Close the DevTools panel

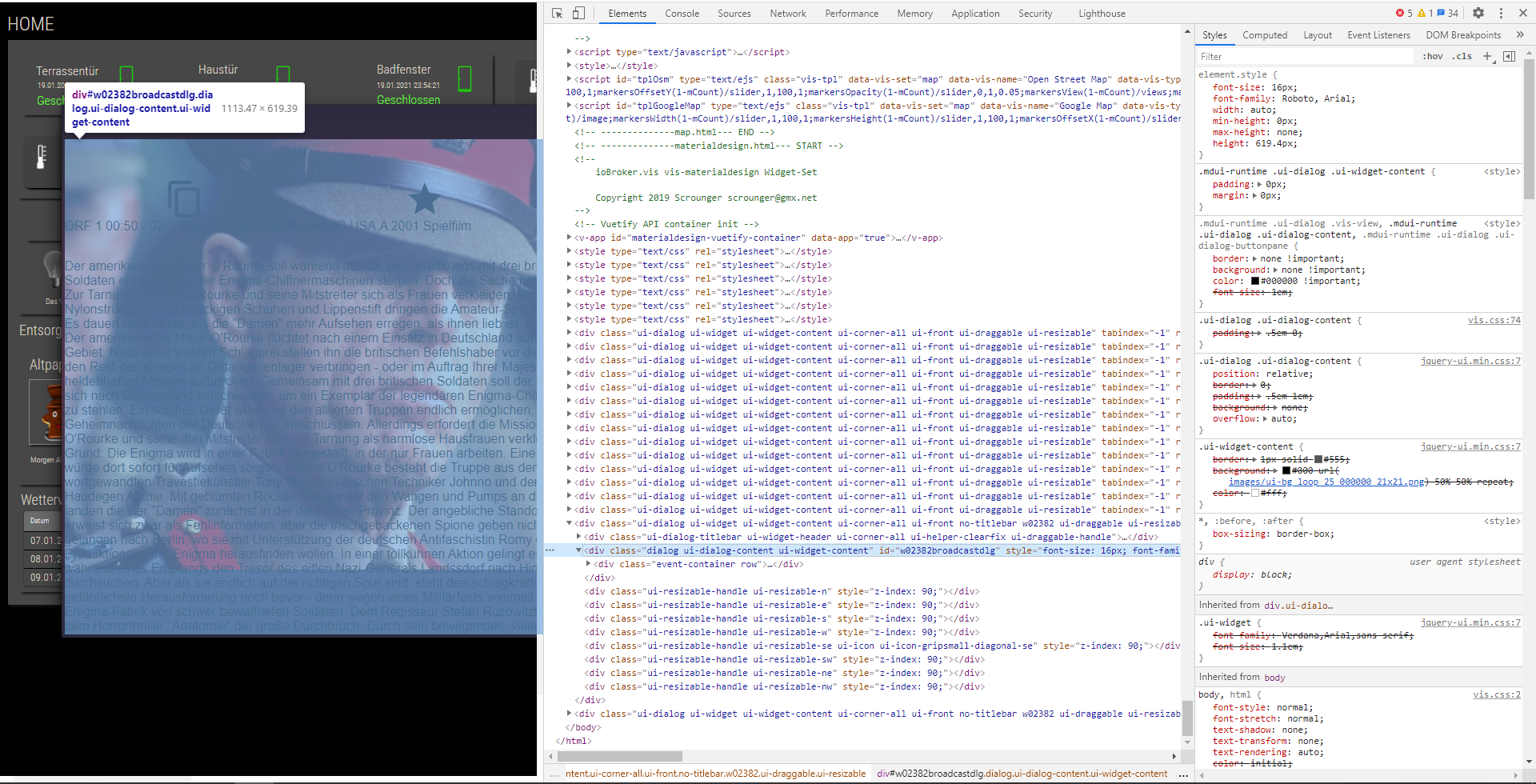(x=1522, y=13)
